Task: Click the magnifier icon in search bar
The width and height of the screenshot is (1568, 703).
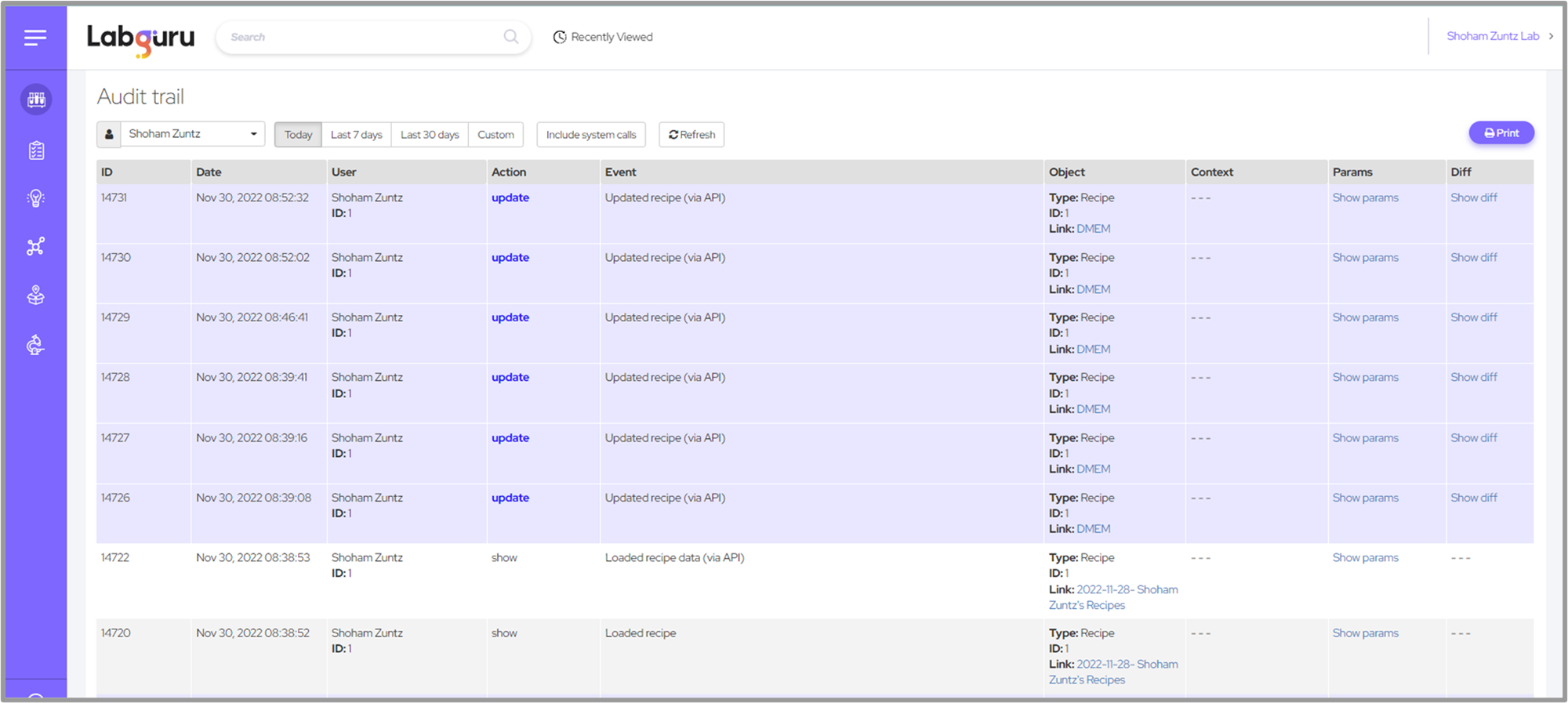Action: click(510, 37)
